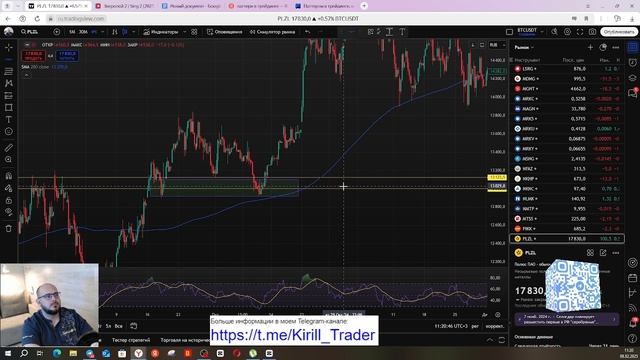Open Fibonacci retracement tool group
Image resolution: width=640 pixels, height=360 pixels.
pyautogui.click(x=9, y=71)
